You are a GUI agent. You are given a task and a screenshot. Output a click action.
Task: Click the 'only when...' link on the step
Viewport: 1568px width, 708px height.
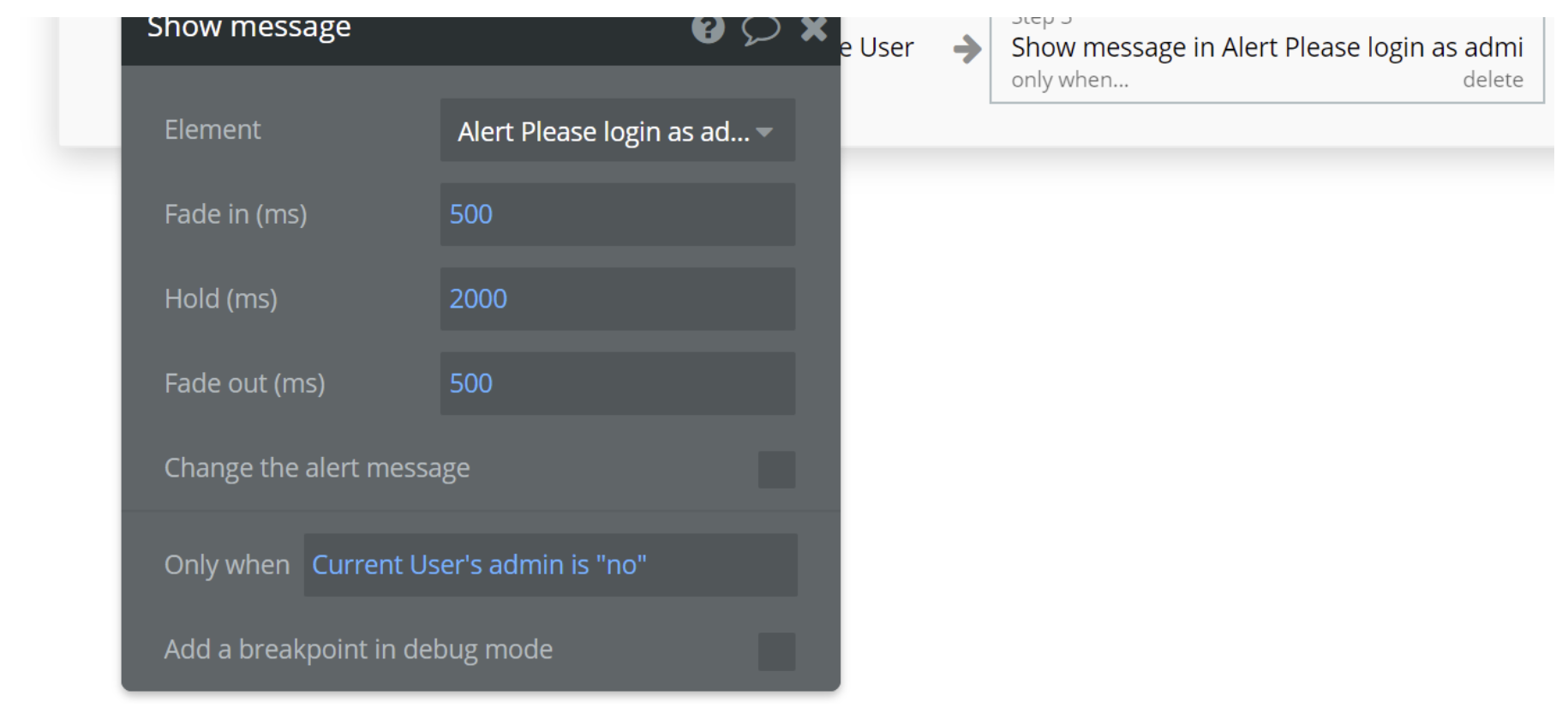(1069, 81)
